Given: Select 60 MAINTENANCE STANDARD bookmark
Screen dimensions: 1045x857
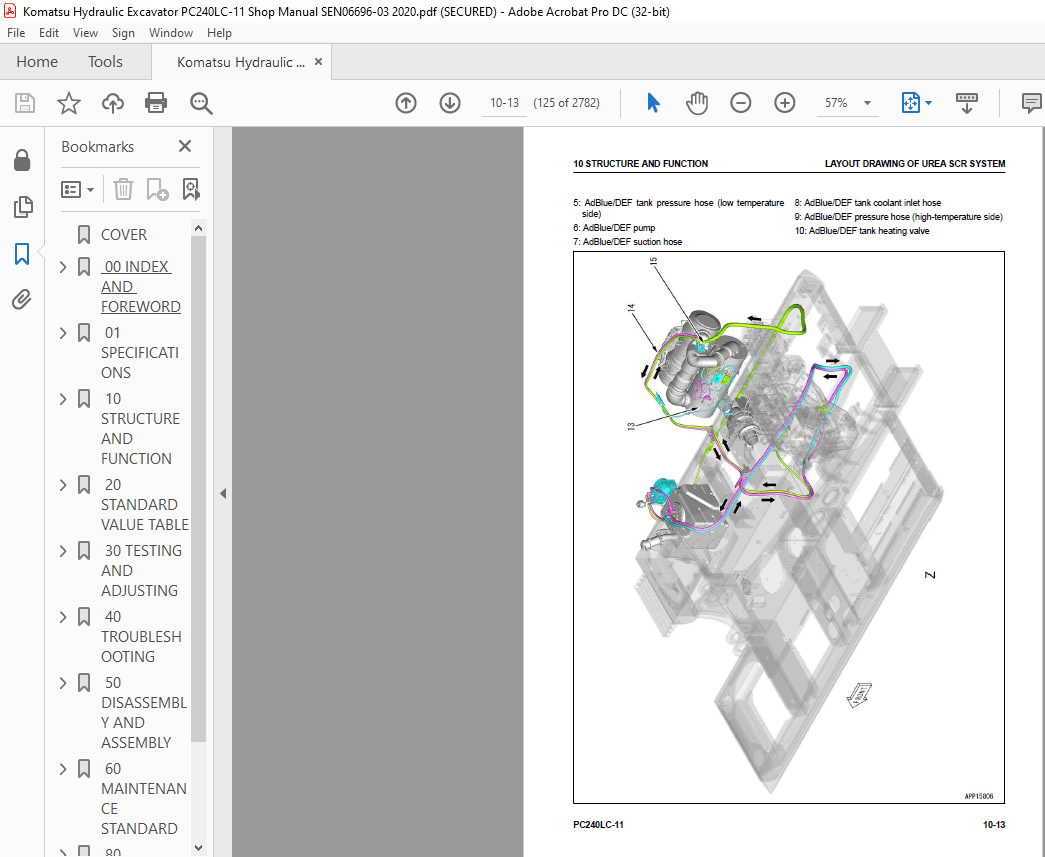Looking at the screenshot, I should pos(144,798).
